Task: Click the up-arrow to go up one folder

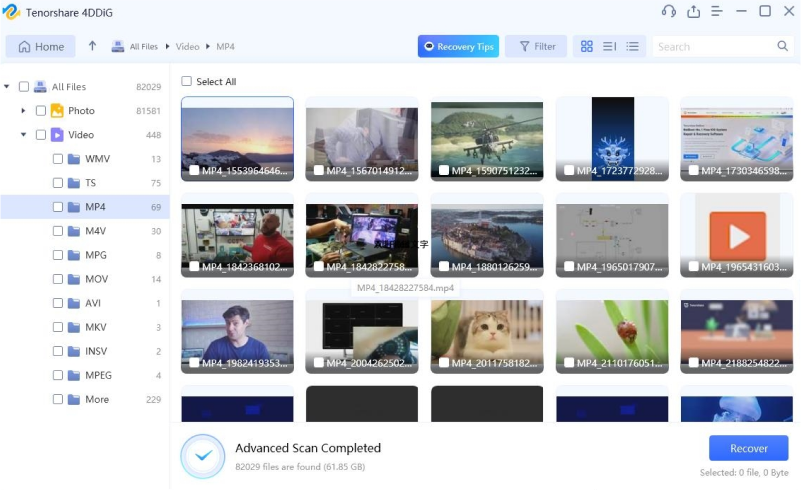Action: point(92,46)
